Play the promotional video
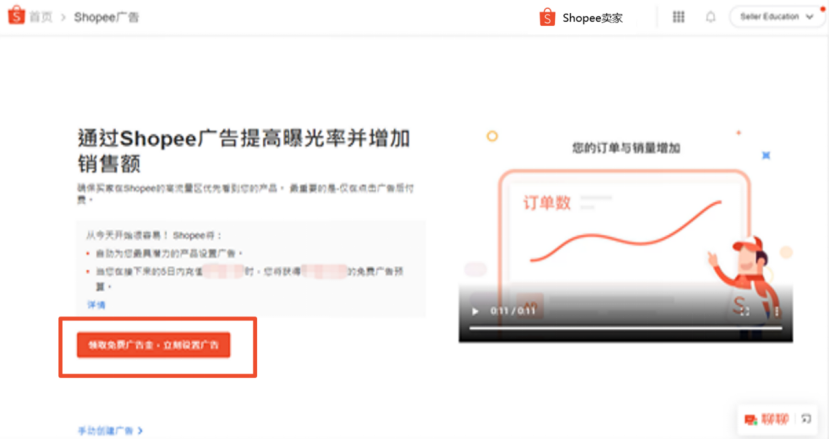 tap(475, 311)
